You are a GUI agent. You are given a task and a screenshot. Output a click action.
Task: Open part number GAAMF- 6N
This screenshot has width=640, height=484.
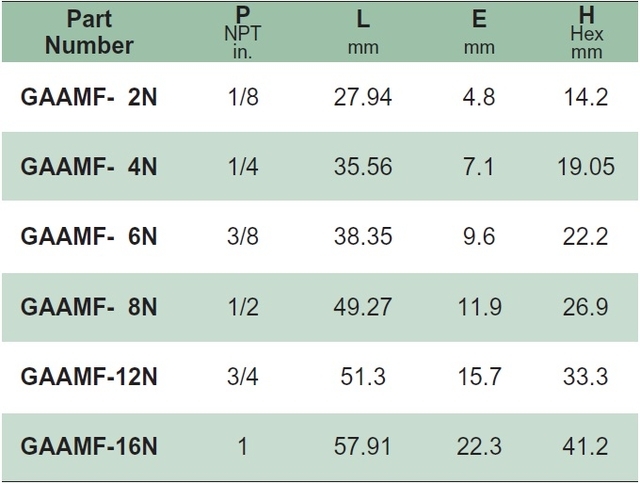(x=89, y=236)
